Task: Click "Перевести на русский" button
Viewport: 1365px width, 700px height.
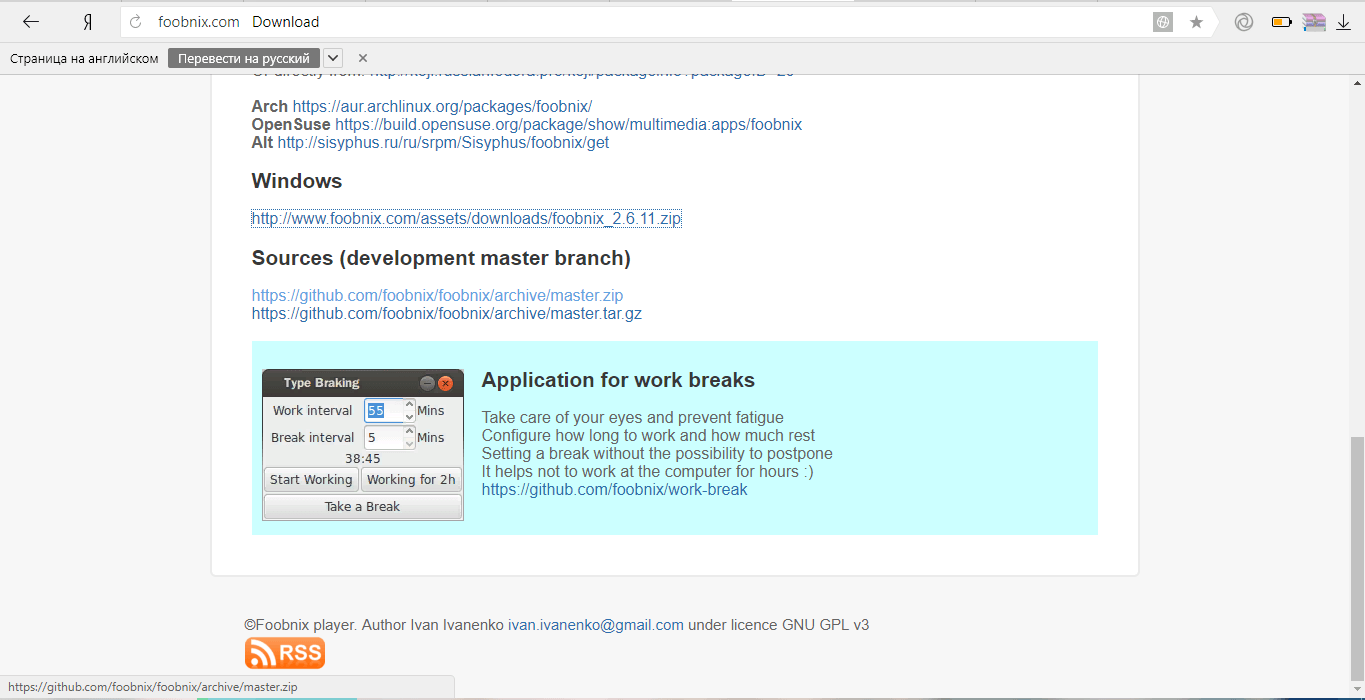Action: [x=244, y=58]
